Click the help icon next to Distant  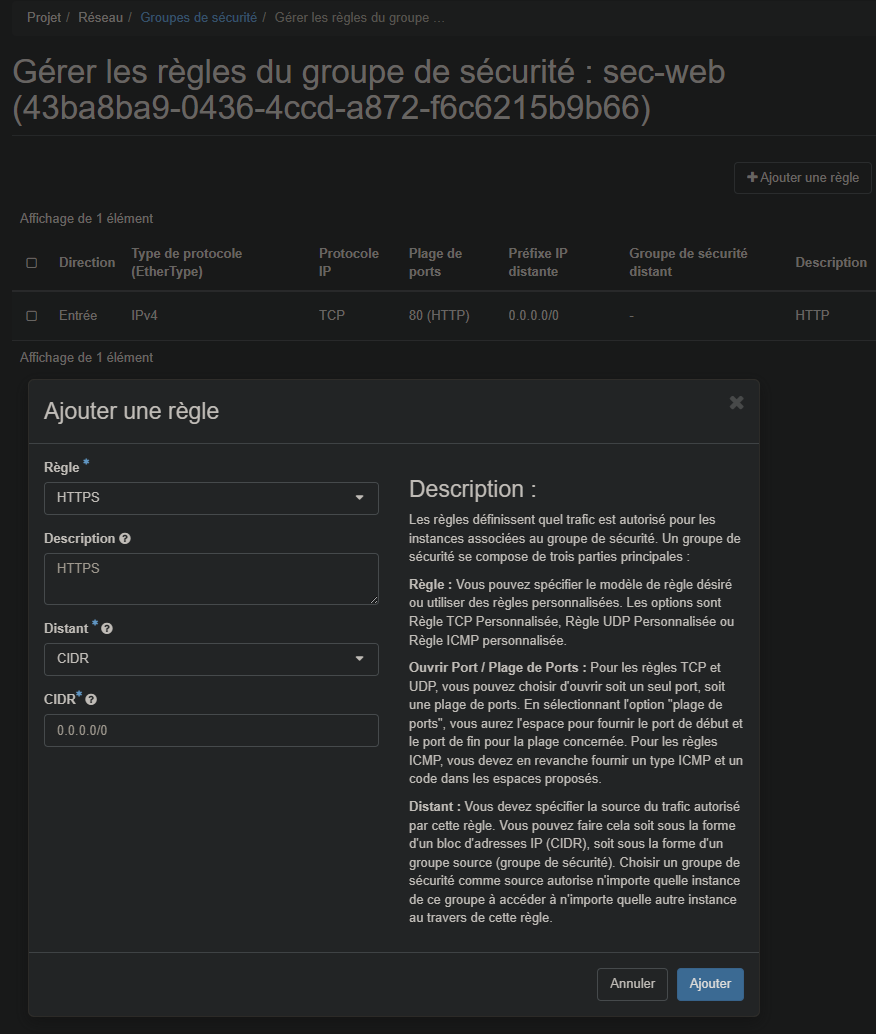pos(107,629)
